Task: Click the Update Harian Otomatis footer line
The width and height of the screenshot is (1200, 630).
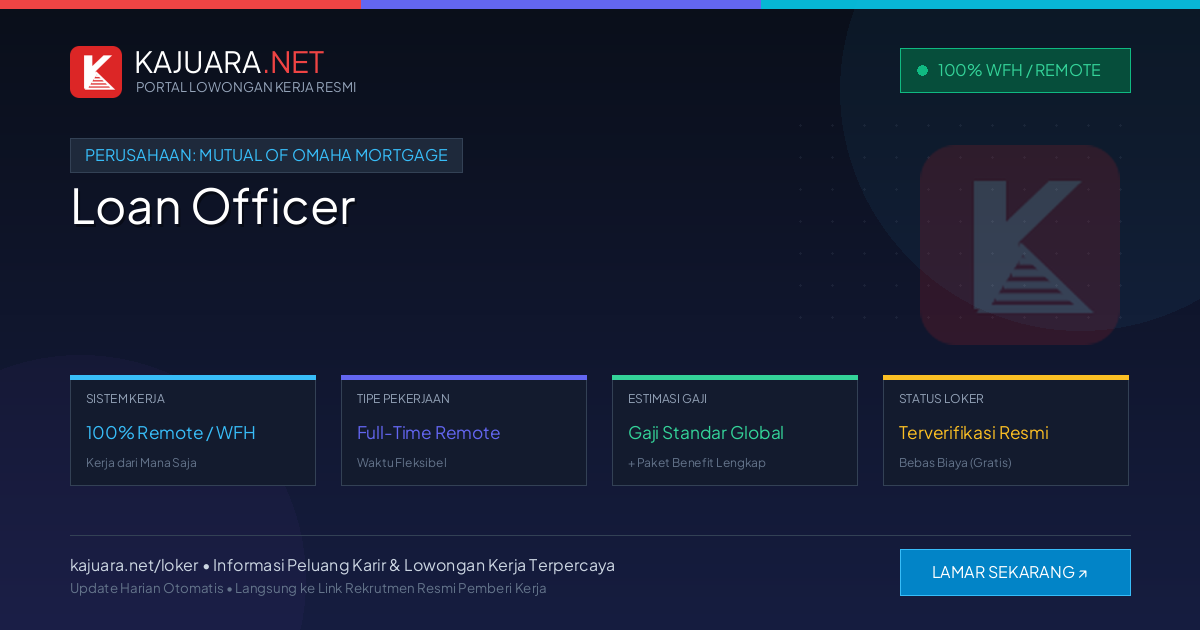Action: [308, 588]
